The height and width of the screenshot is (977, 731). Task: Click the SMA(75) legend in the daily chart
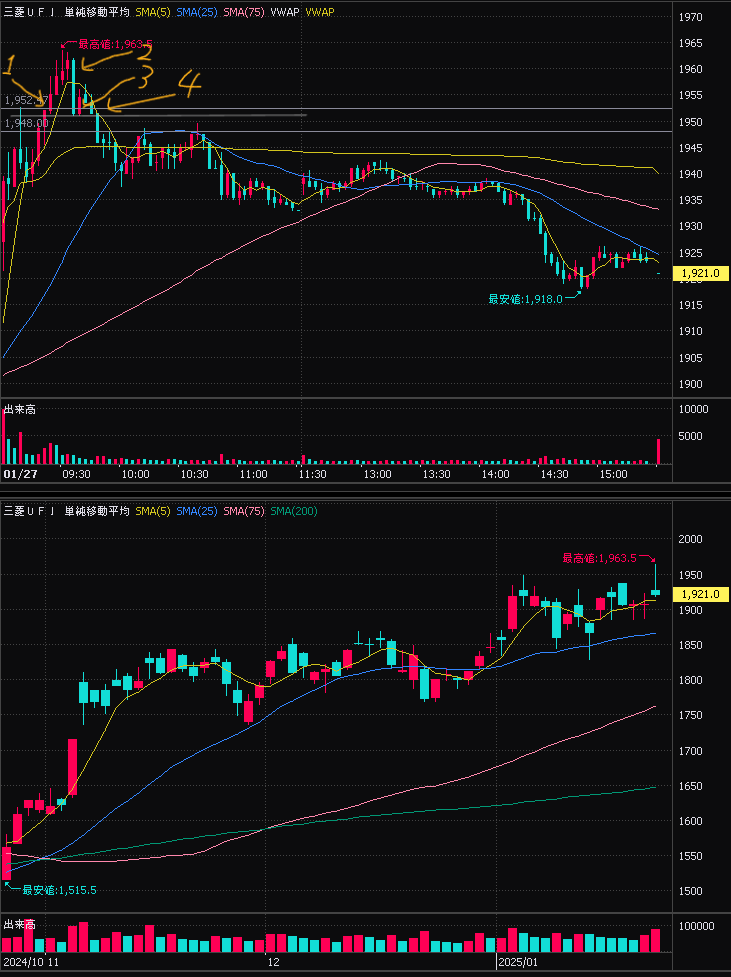coord(244,511)
